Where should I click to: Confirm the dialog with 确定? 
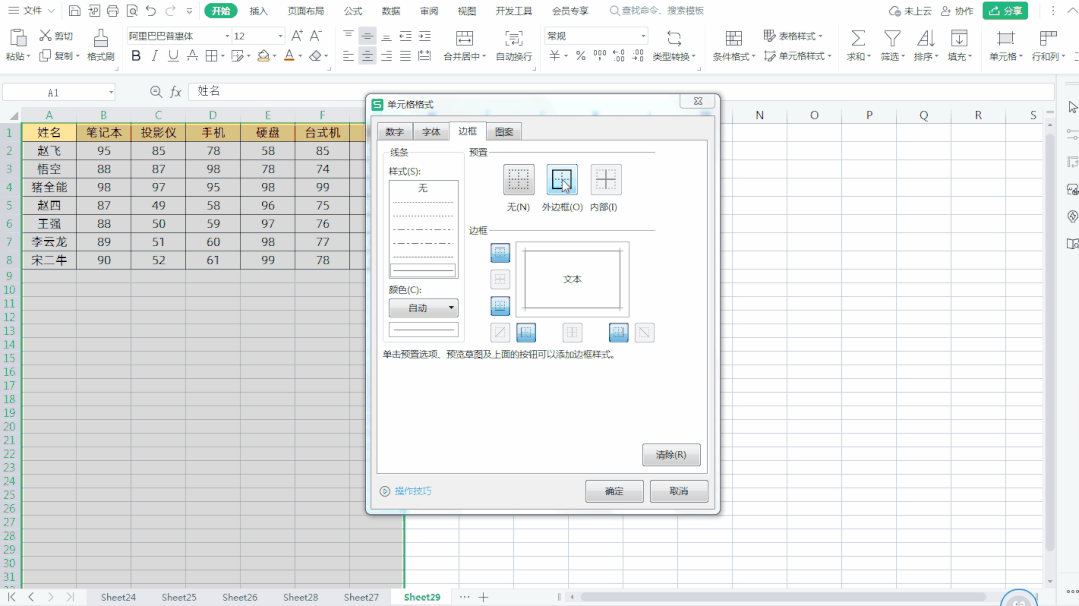tap(614, 491)
